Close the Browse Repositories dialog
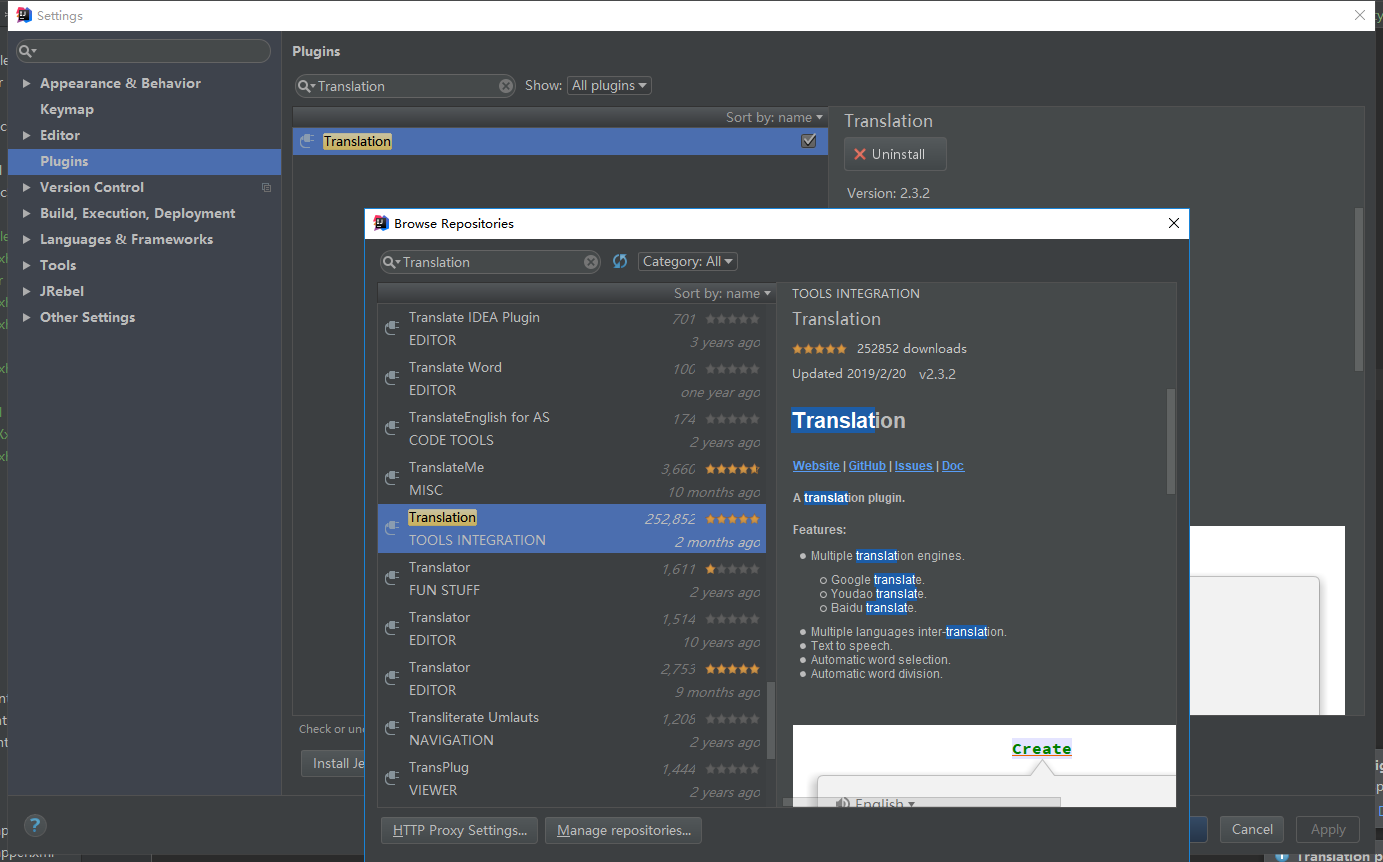The height and width of the screenshot is (862, 1383). coord(1174,223)
